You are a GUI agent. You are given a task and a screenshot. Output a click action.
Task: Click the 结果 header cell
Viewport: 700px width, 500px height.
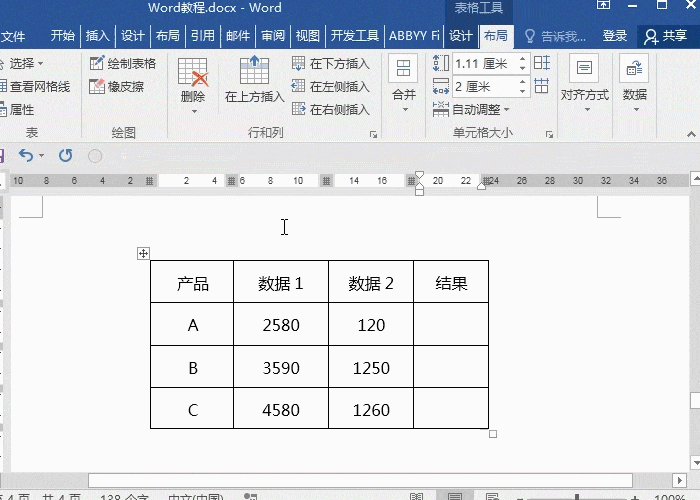(451, 282)
